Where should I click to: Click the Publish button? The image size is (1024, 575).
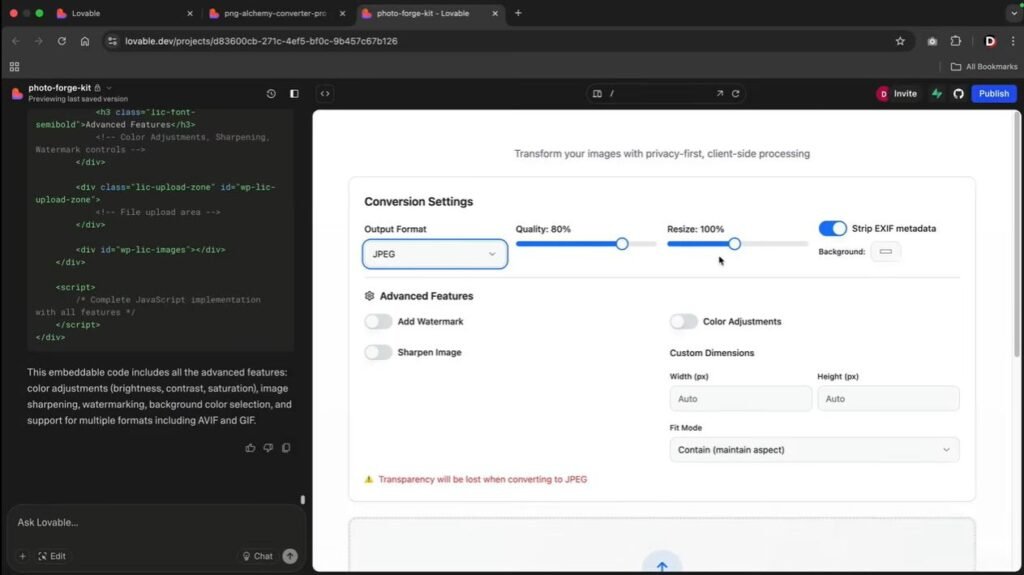[993, 93]
